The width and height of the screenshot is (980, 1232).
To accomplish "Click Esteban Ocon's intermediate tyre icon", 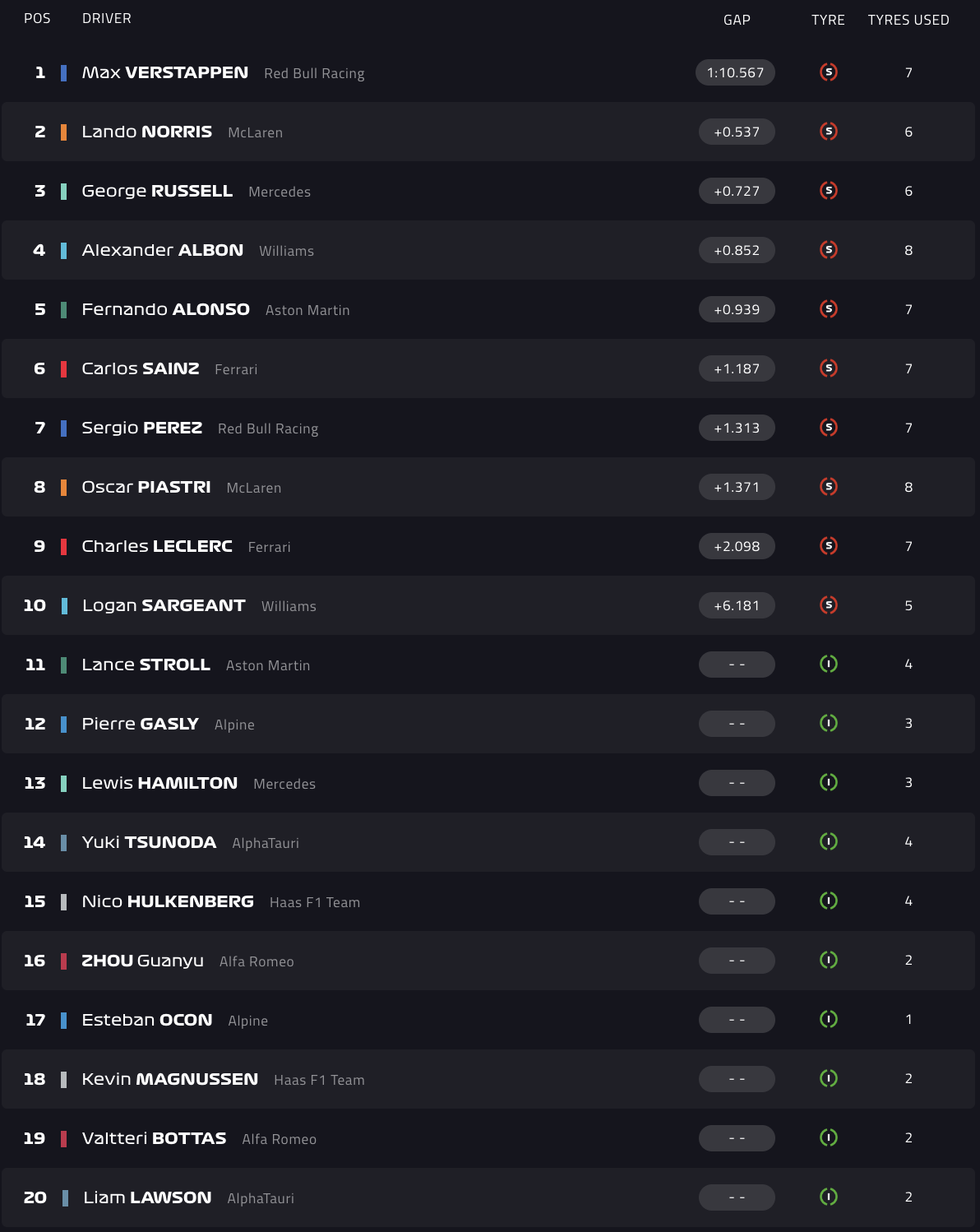I will (x=829, y=1019).
